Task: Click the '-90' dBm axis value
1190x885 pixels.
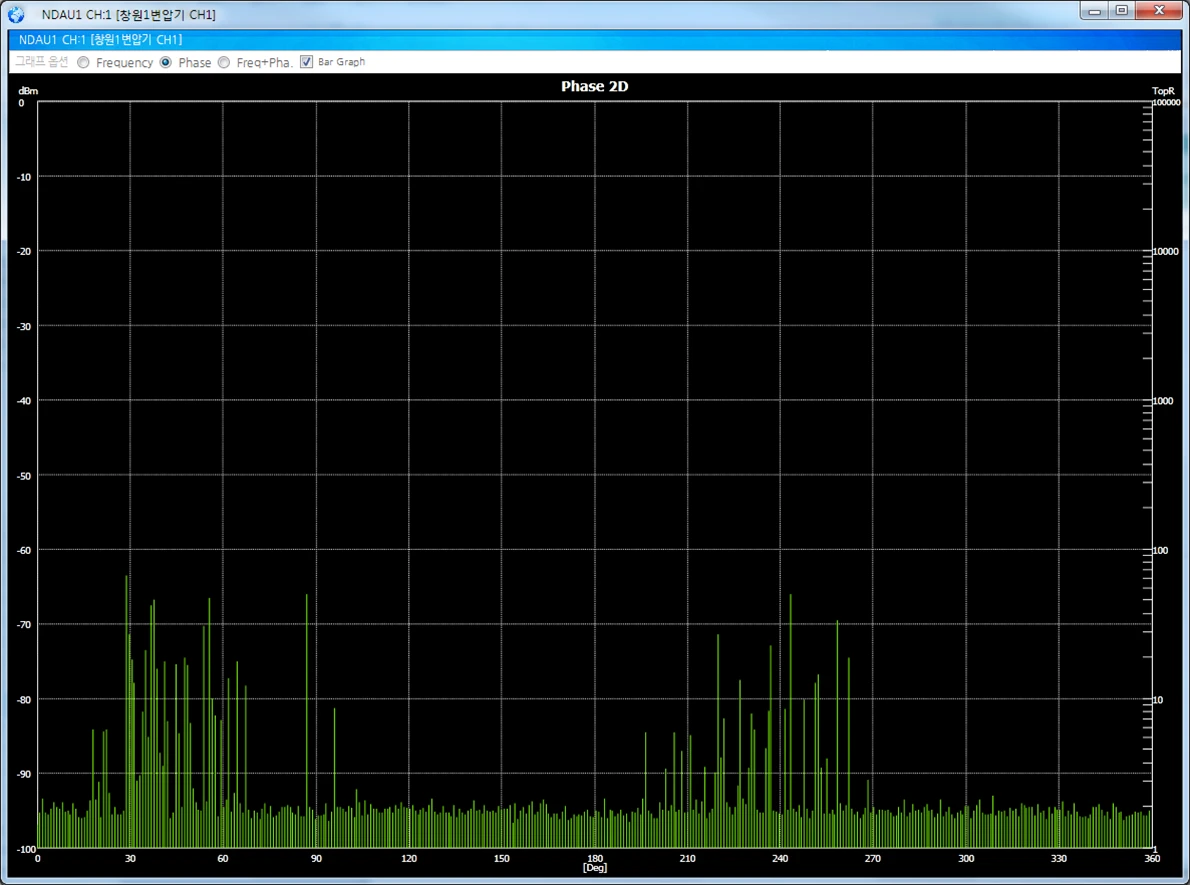Action: [24, 774]
